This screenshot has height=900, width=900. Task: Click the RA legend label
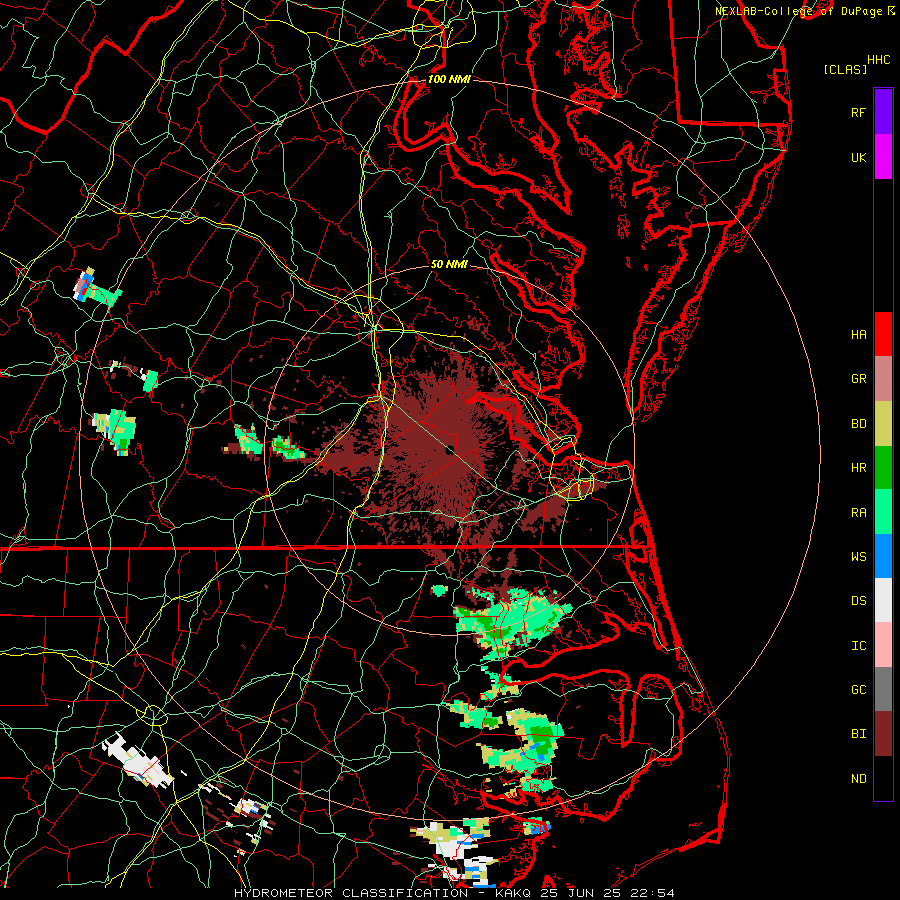(858, 513)
